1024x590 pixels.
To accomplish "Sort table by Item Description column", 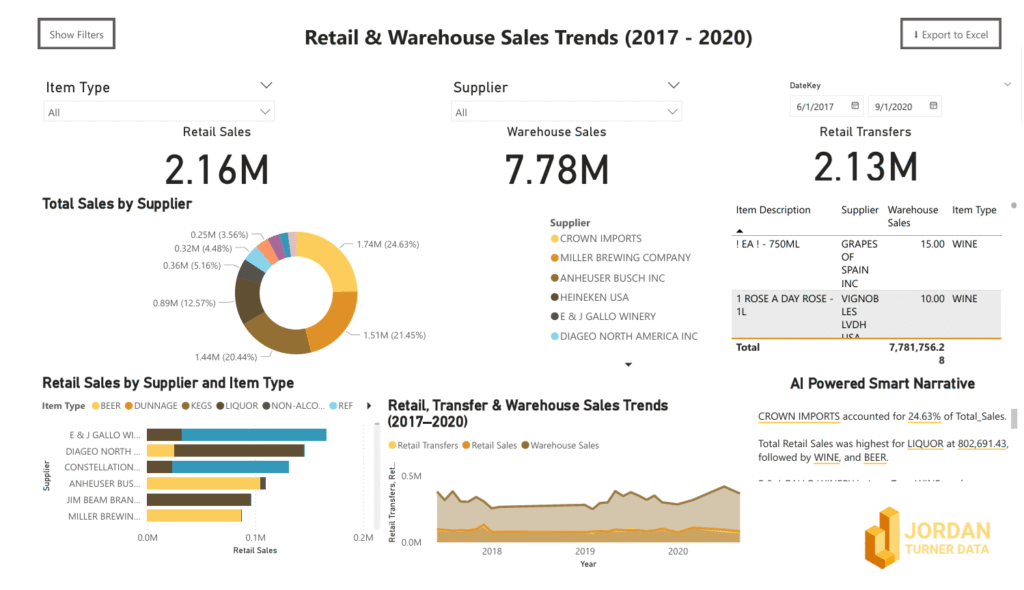I will pos(773,210).
